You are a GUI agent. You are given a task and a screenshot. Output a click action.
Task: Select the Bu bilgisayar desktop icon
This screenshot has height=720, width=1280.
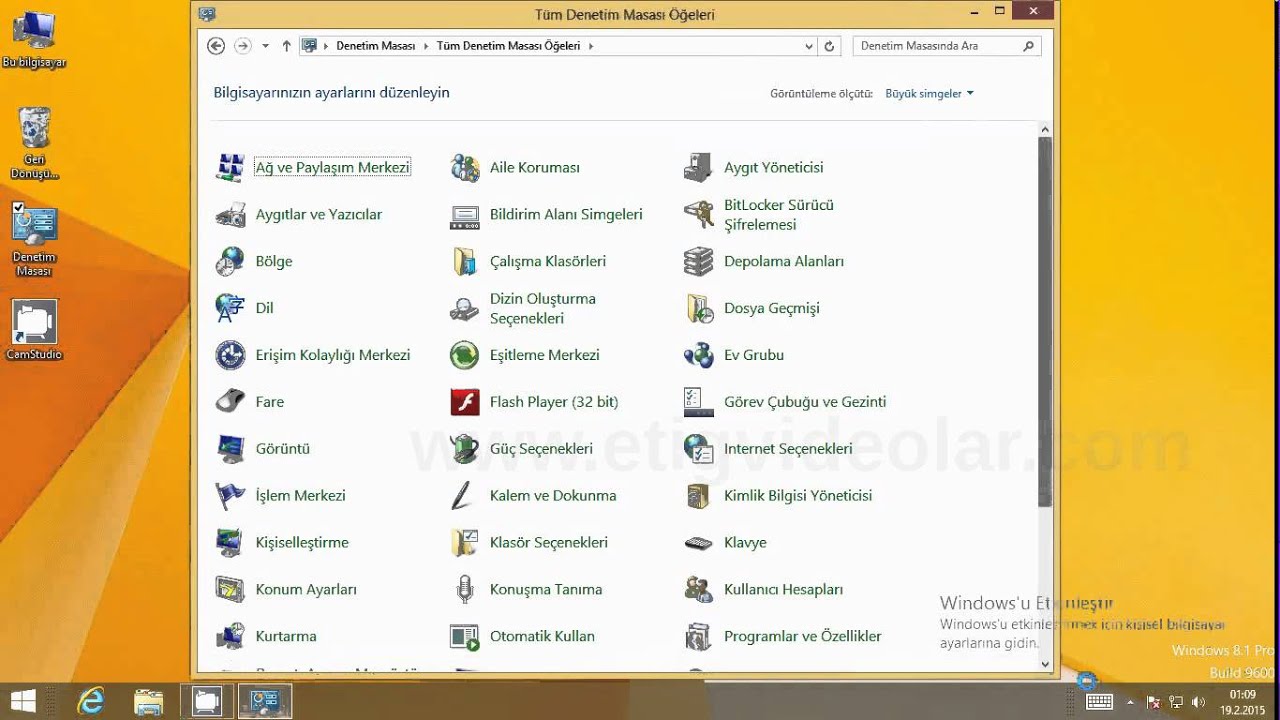click(34, 39)
